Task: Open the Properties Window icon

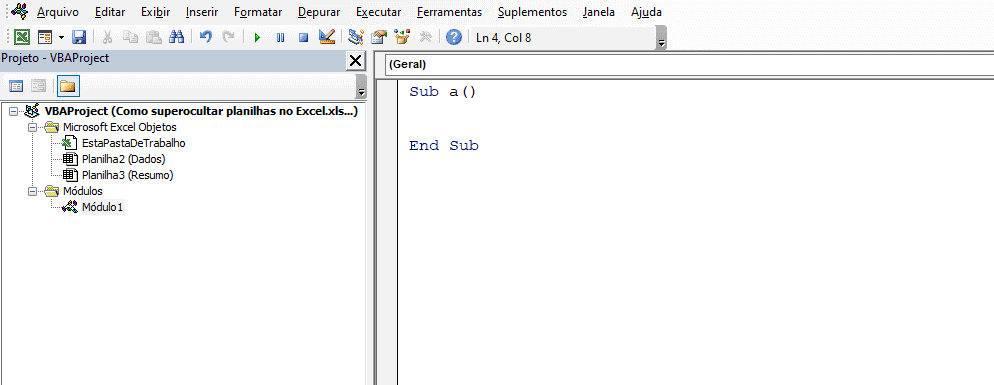Action: point(379,37)
